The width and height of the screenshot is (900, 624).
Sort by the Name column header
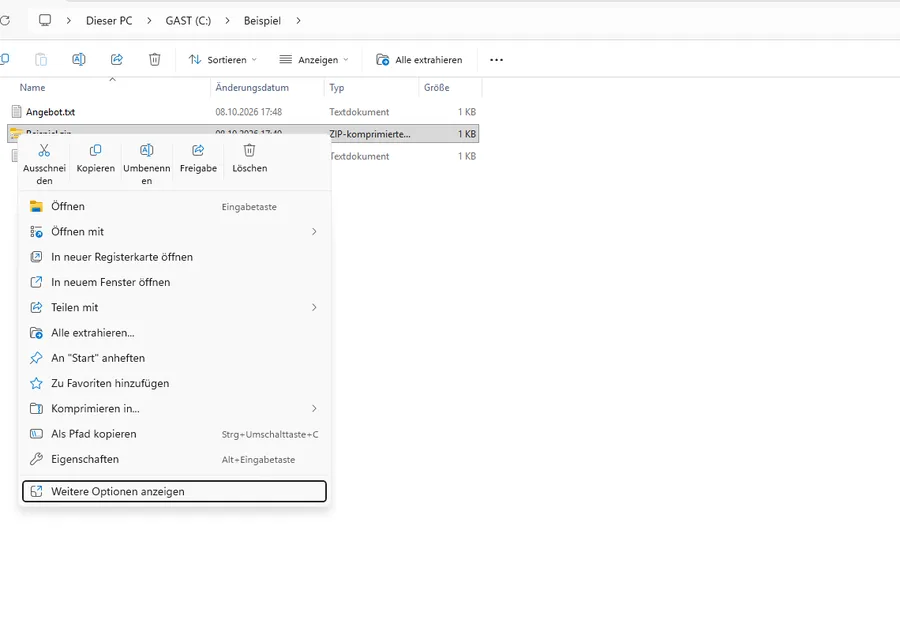tap(32, 87)
